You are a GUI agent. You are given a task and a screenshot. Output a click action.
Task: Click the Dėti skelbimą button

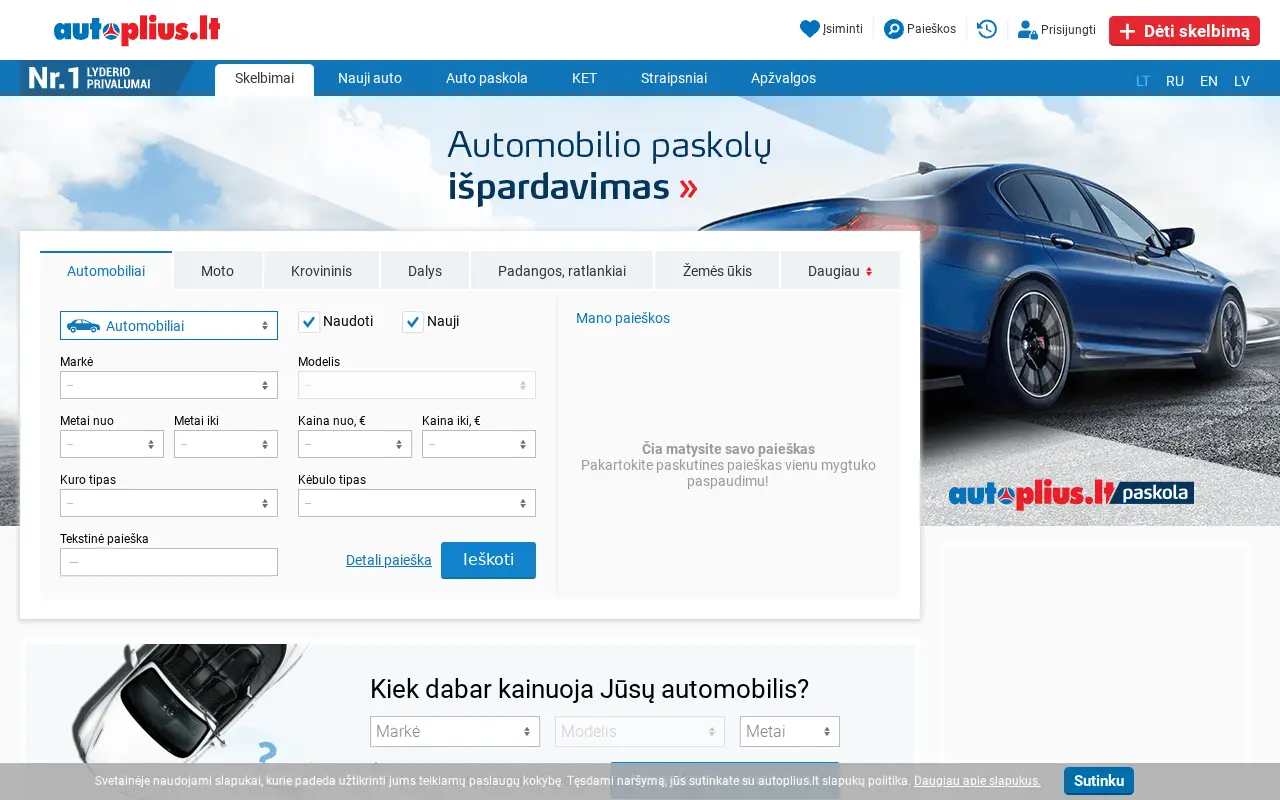[1184, 31]
